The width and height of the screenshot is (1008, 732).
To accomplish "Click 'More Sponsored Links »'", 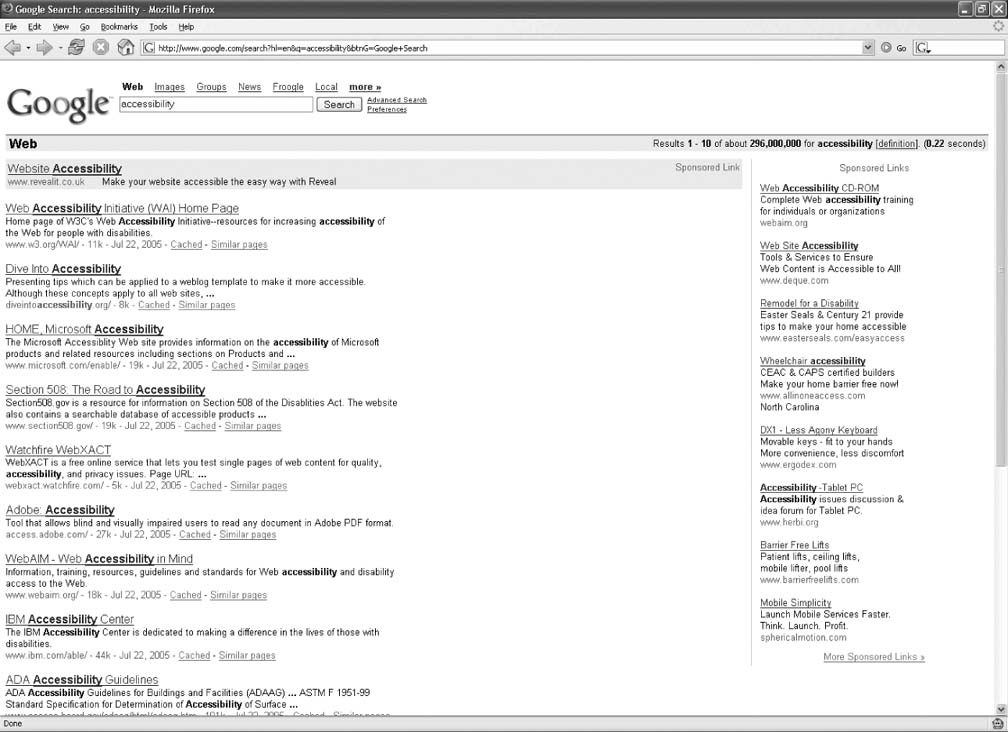I will pos(874,657).
